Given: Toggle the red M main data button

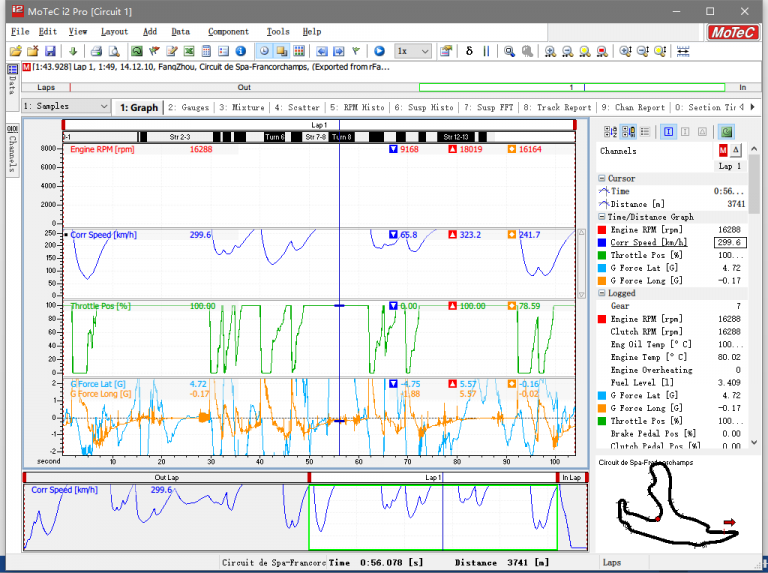Looking at the screenshot, I should click(723, 150).
